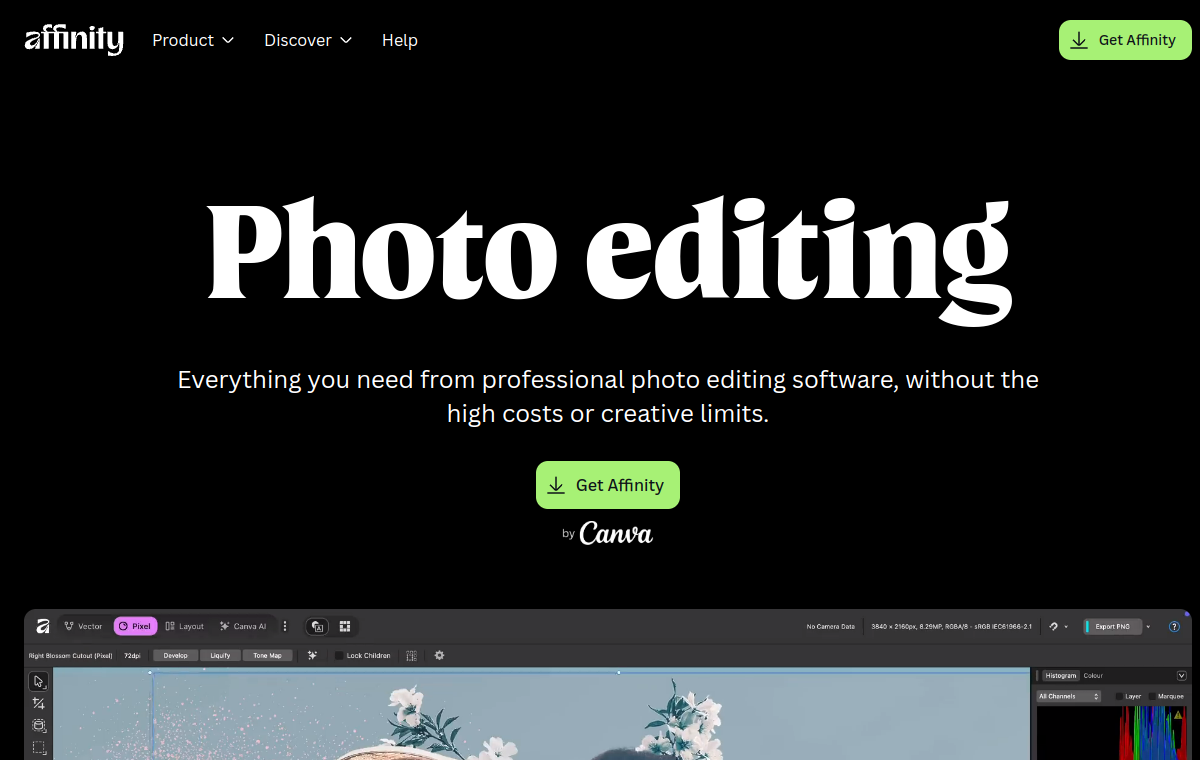The image size is (1200, 760).
Task: Click Right Blossom Cutout (Pixel) label
Action: pos(70,656)
